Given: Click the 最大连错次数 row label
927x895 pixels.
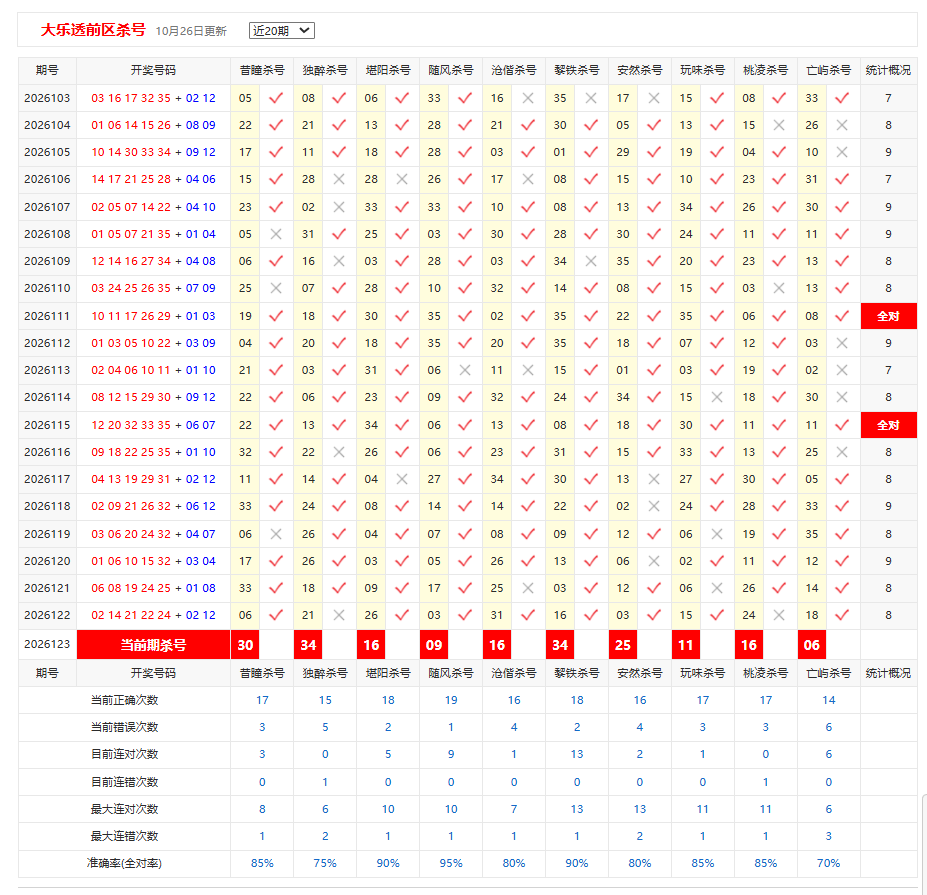Looking at the screenshot, I should [124, 836].
